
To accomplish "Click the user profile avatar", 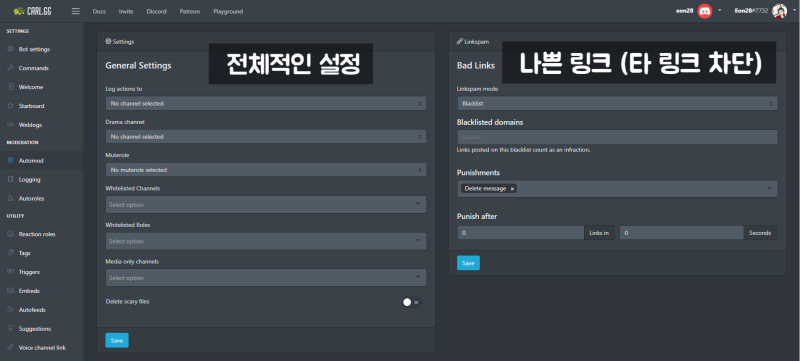I will tap(779, 11).
